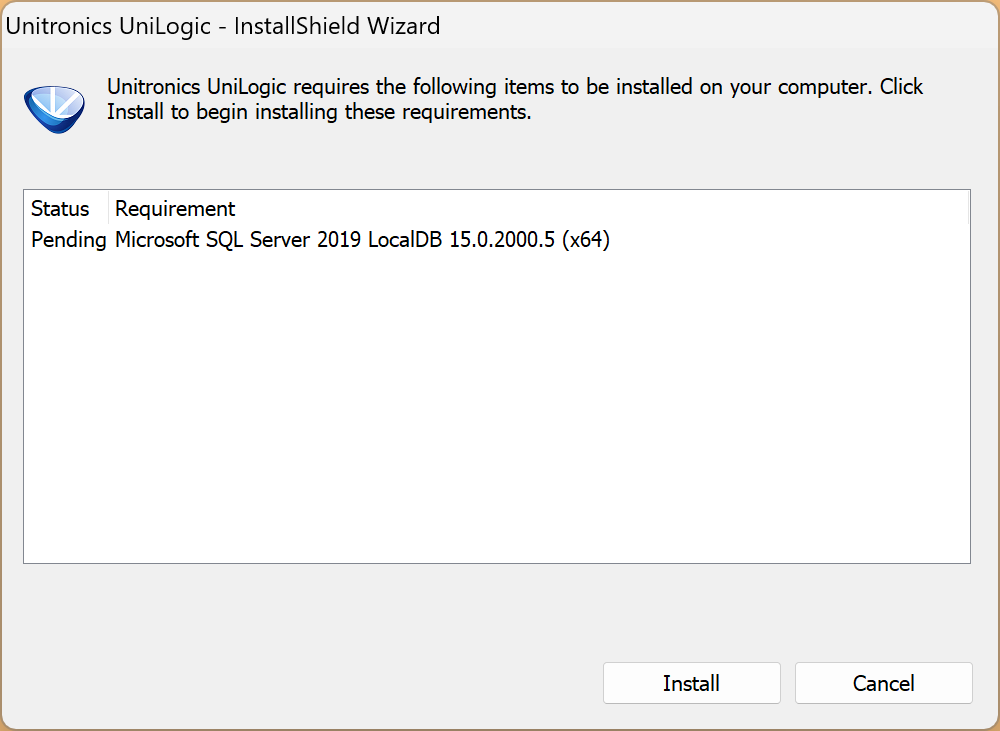Click the instruction text above the list

515,99
